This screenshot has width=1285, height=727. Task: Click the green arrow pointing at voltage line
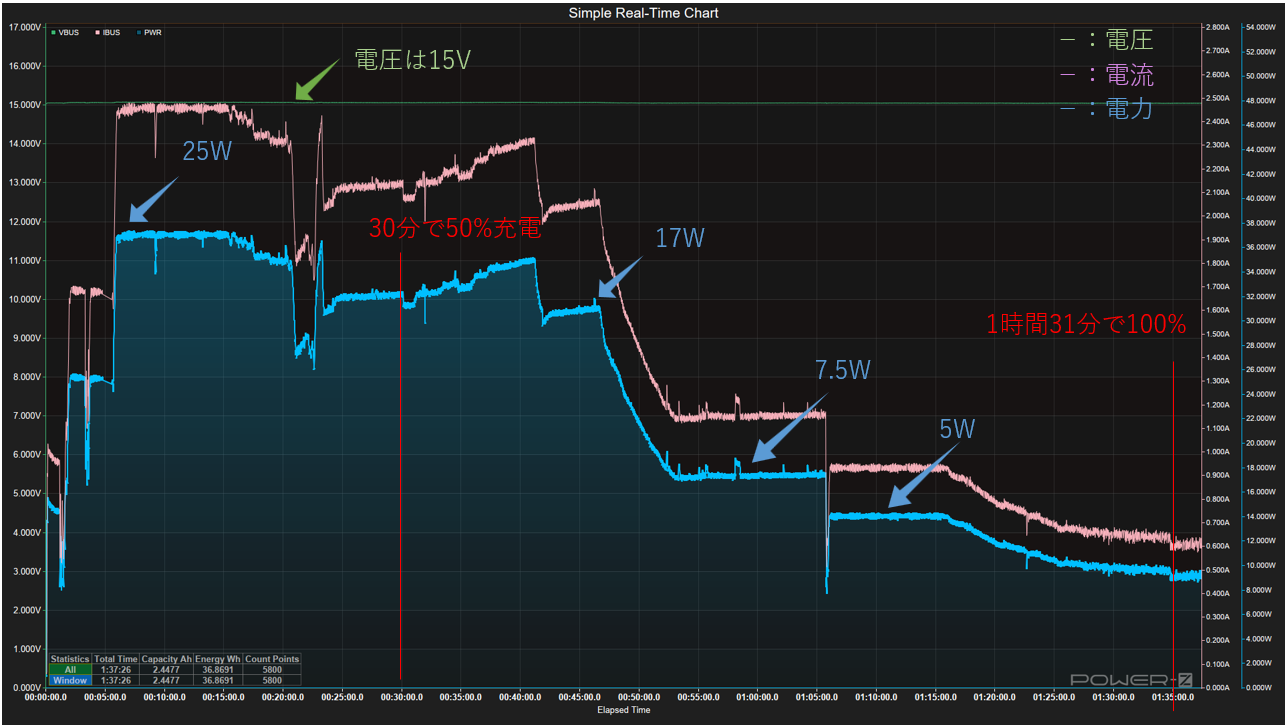click(x=319, y=81)
